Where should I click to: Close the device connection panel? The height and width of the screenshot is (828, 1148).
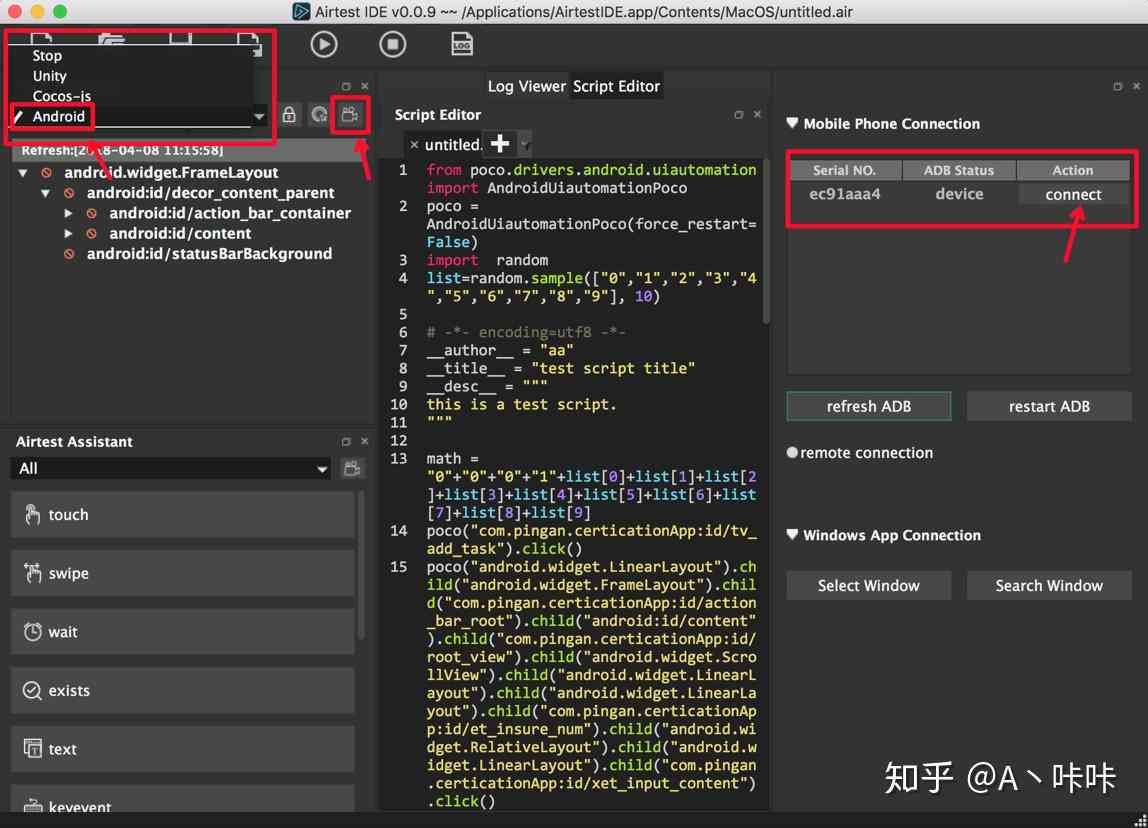point(1136,86)
